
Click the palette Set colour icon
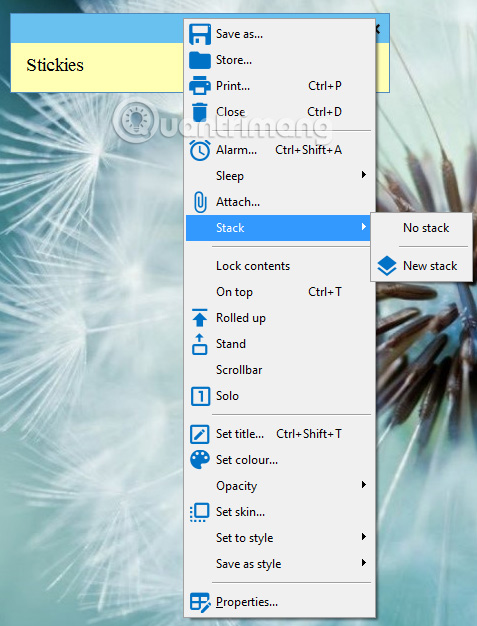[200, 460]
